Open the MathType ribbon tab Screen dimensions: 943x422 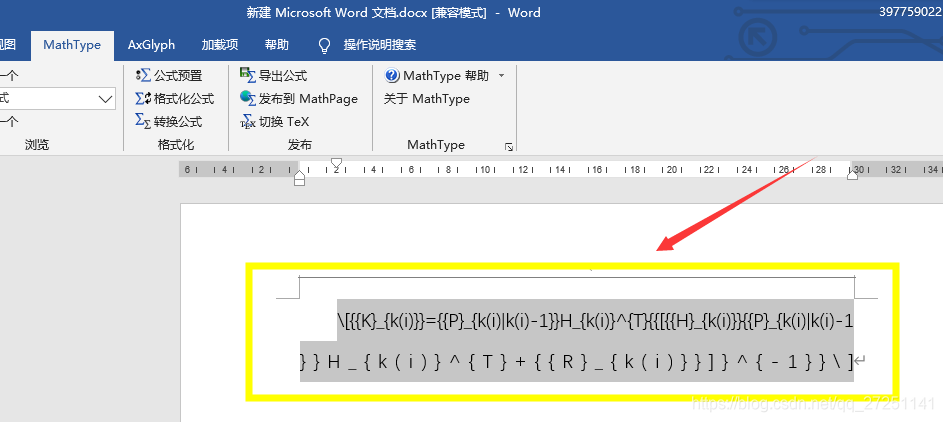click(72, 45)
